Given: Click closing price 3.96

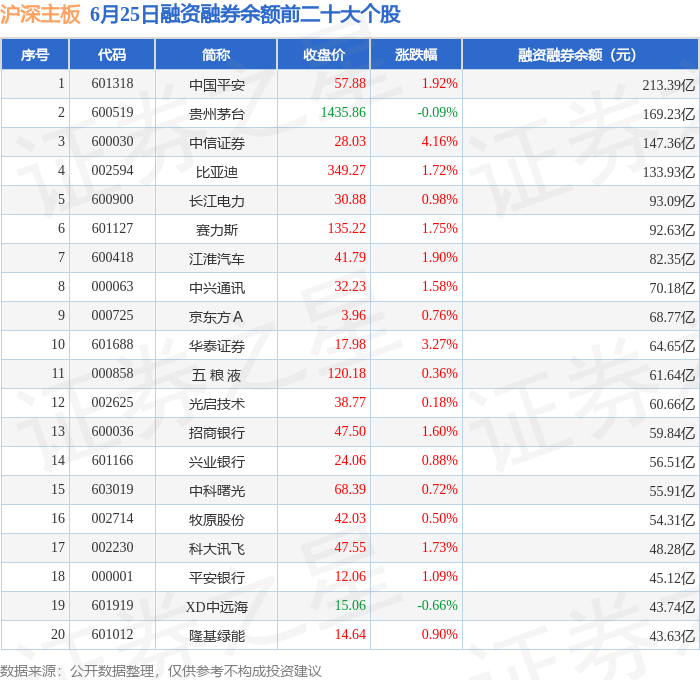Looking at the screenshot, I should 354,316.
